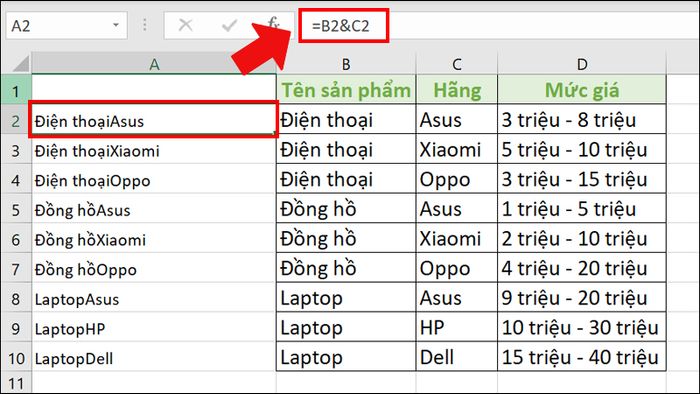Select column A header
Screen dimensions: 700x394
pyautogui.click(x=154, y=64)
